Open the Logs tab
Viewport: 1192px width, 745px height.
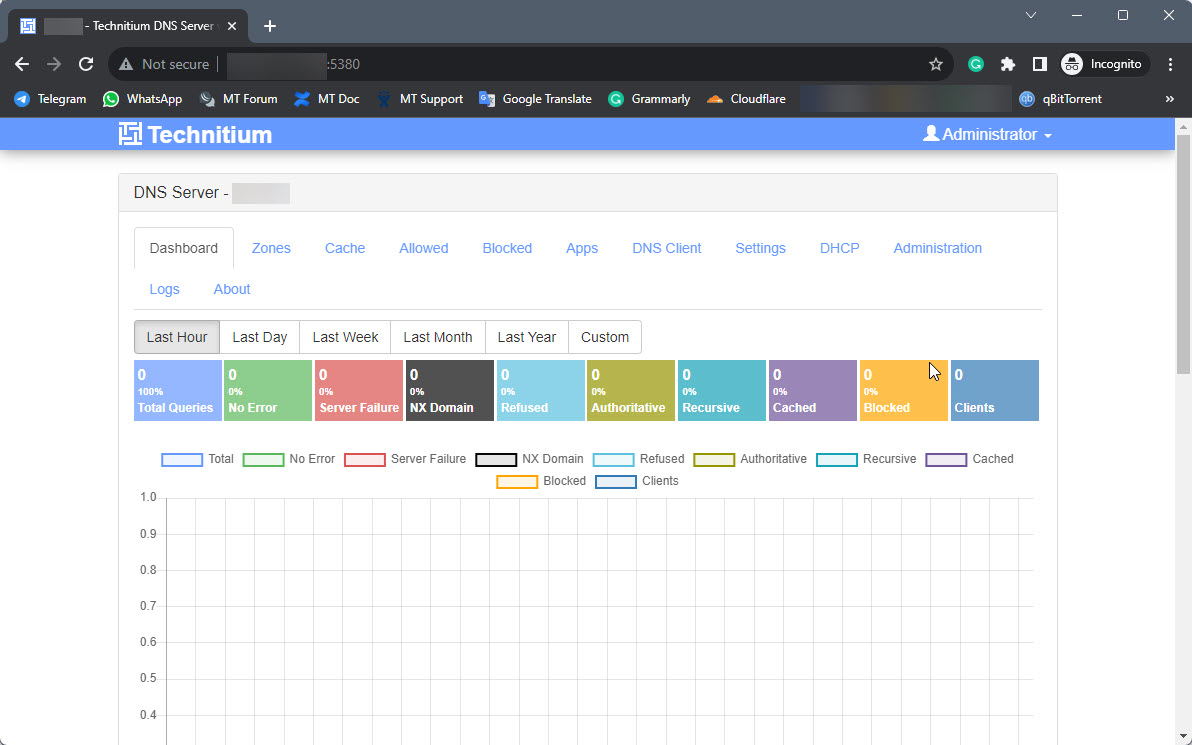164,290
